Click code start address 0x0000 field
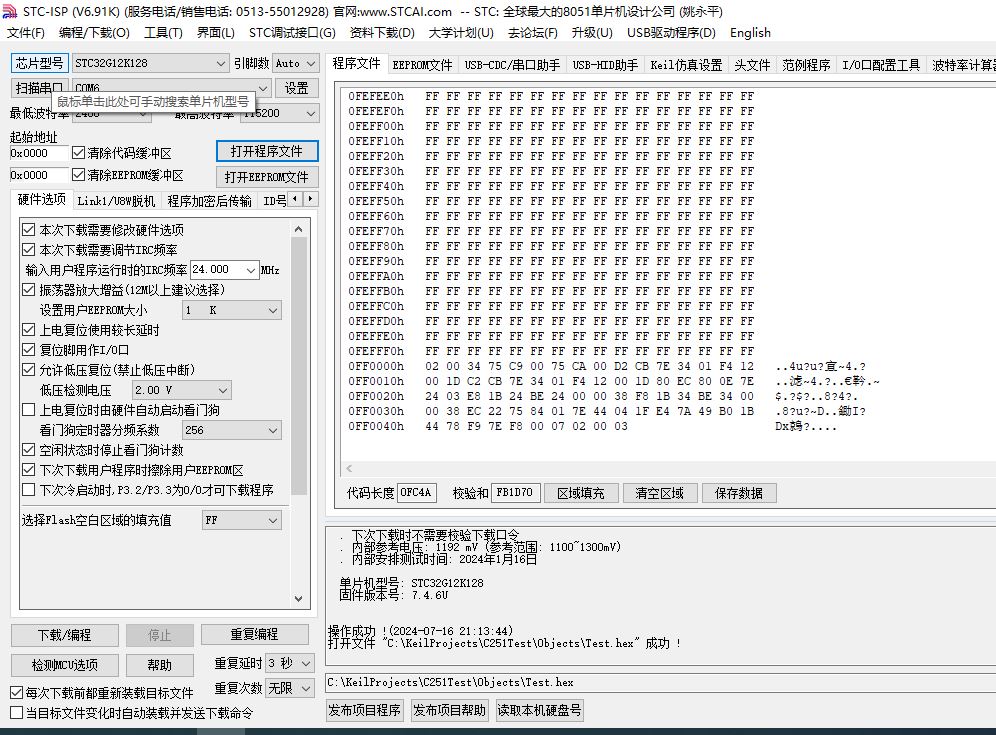Viewport: 996px width, 735px height. click(x=39, y=153)
